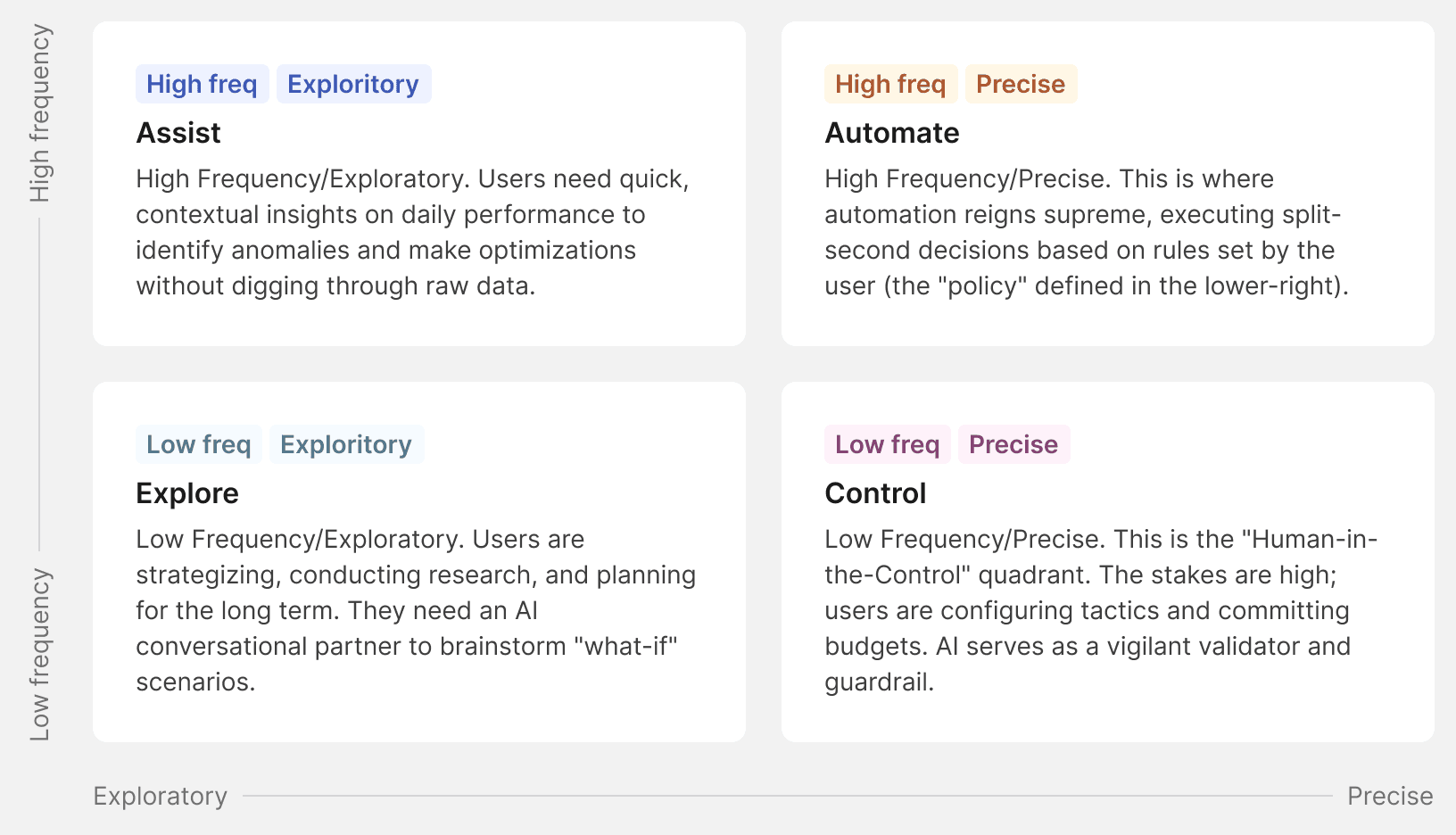Open the "Automate" card heading

892,133
